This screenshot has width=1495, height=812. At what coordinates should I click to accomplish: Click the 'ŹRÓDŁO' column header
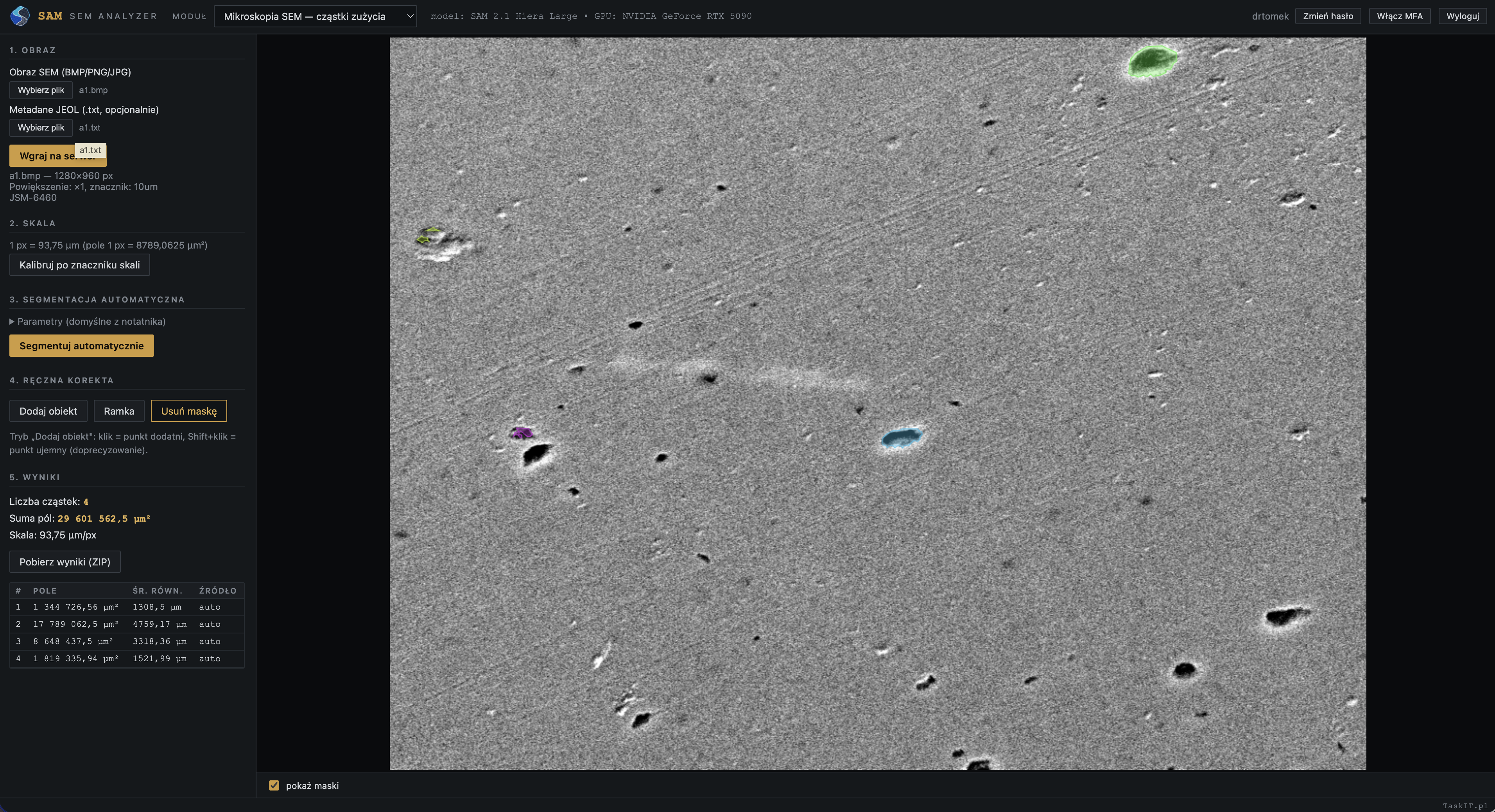(x=218, y=590)
